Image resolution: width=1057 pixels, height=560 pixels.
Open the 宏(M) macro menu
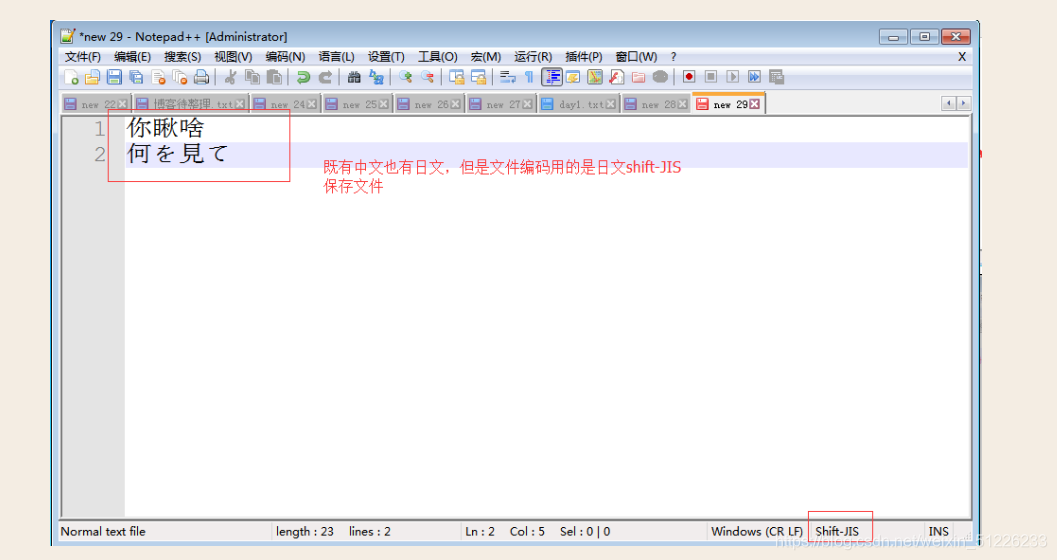(486, 57)
